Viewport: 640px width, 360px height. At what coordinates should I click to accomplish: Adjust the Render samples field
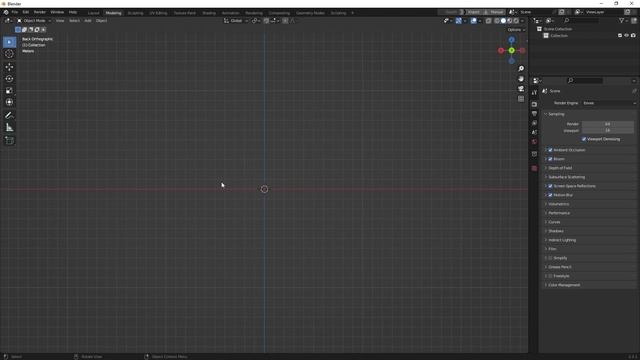[x=608, y=124]
